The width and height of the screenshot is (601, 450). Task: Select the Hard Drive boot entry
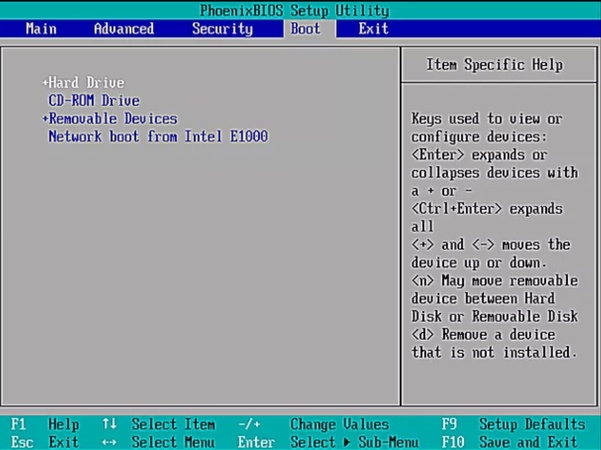86,82
